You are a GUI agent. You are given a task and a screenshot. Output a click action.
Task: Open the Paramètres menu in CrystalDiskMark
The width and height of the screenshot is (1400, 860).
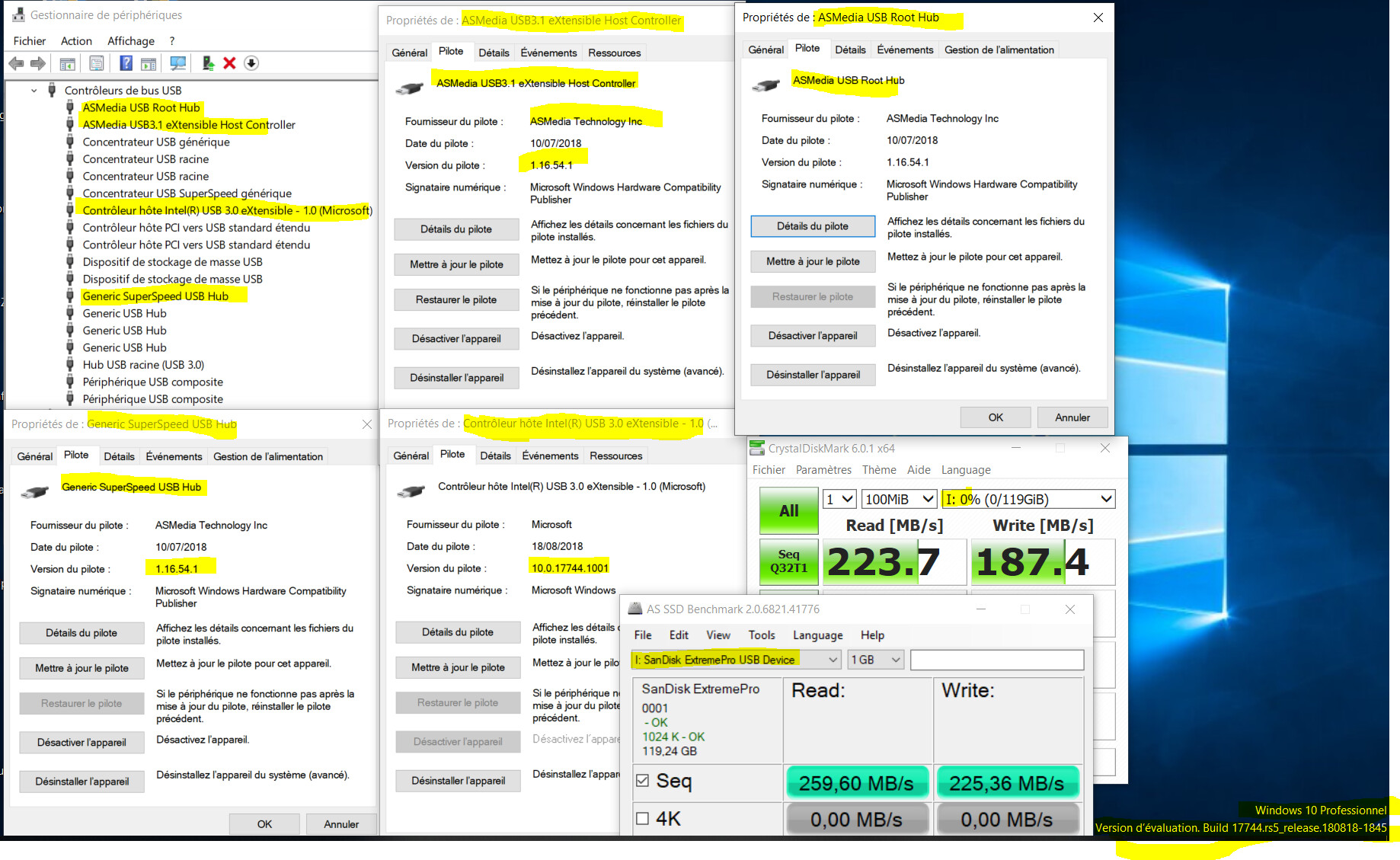[x=823, y=470]
